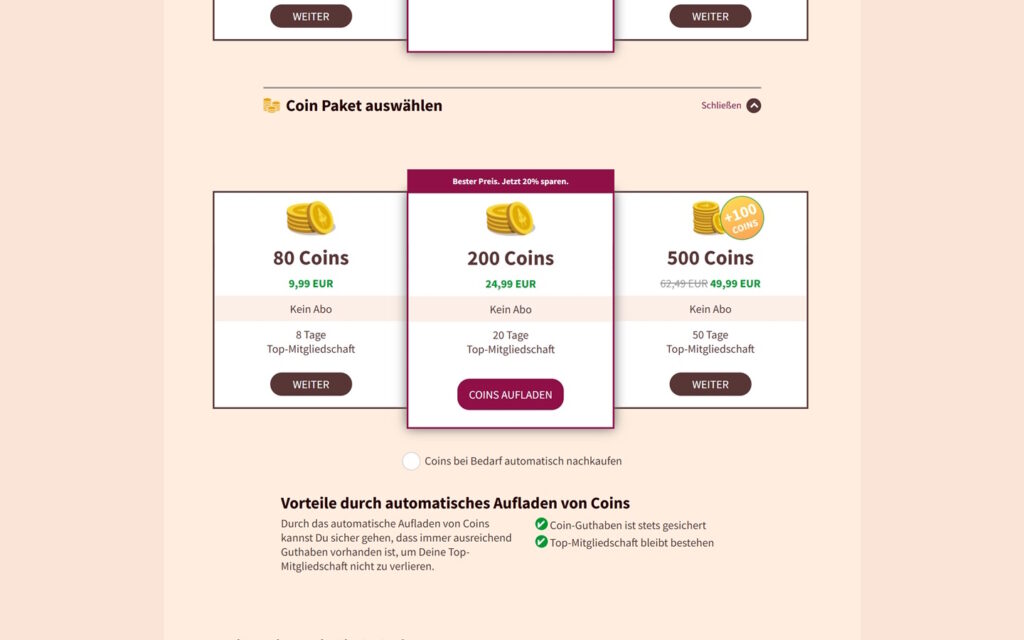Click the coin stack icon for 200 Coins
1024x640 pixels.
click(x=510, y=218)
